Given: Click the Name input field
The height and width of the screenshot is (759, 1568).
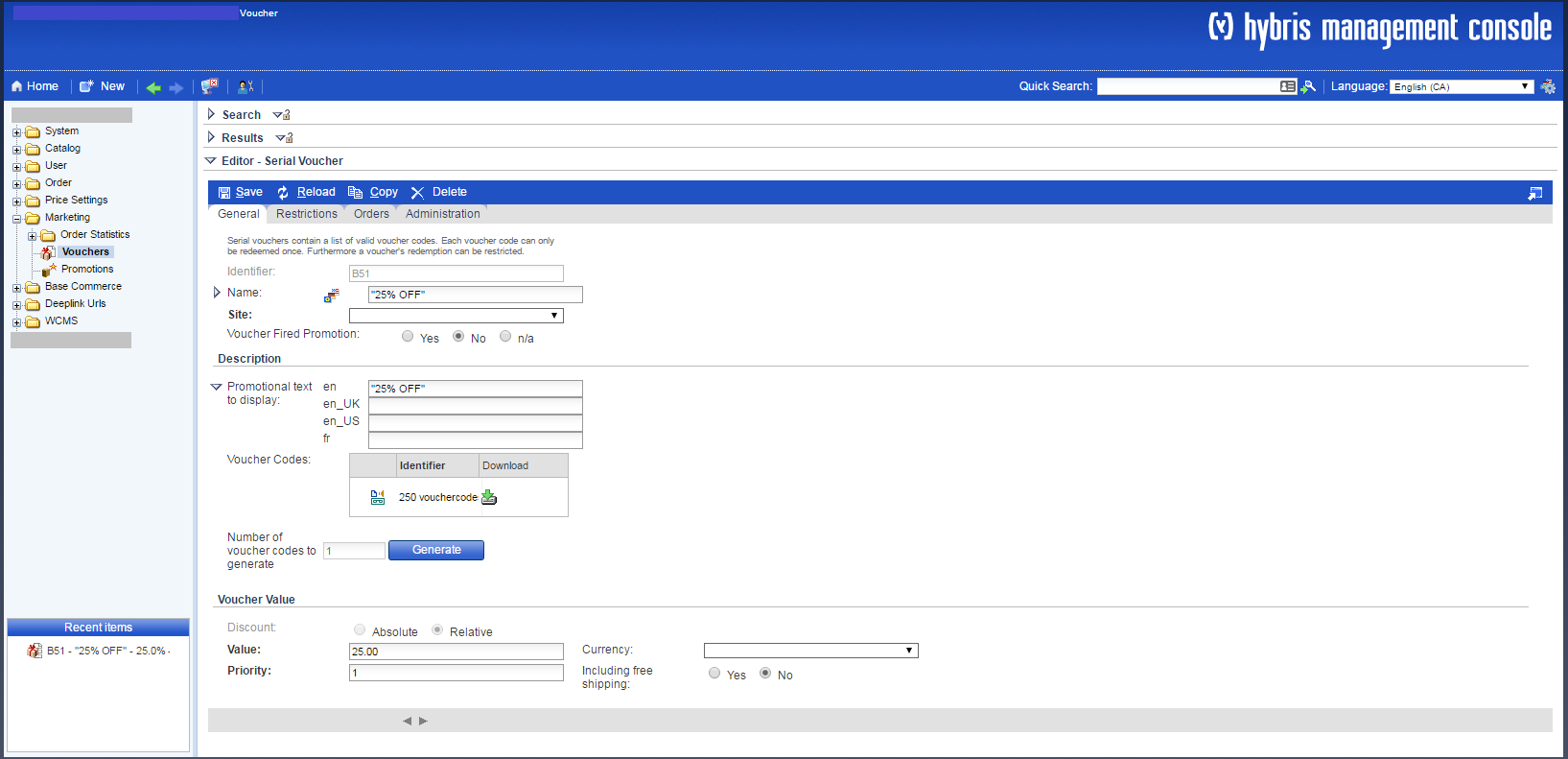Looking at the screenshot, I should pyautogui.click(x=476, y=295).
